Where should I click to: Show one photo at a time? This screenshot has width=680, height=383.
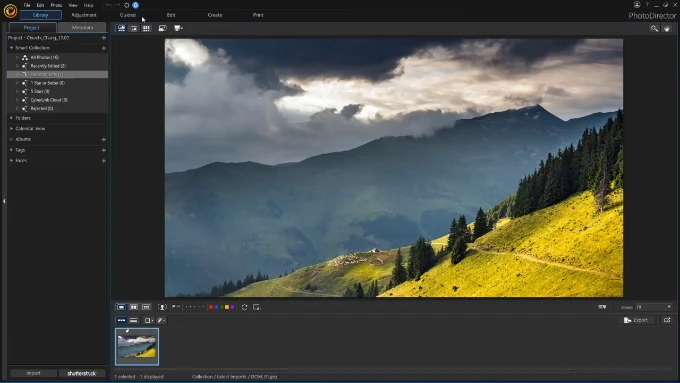[121, 307]
